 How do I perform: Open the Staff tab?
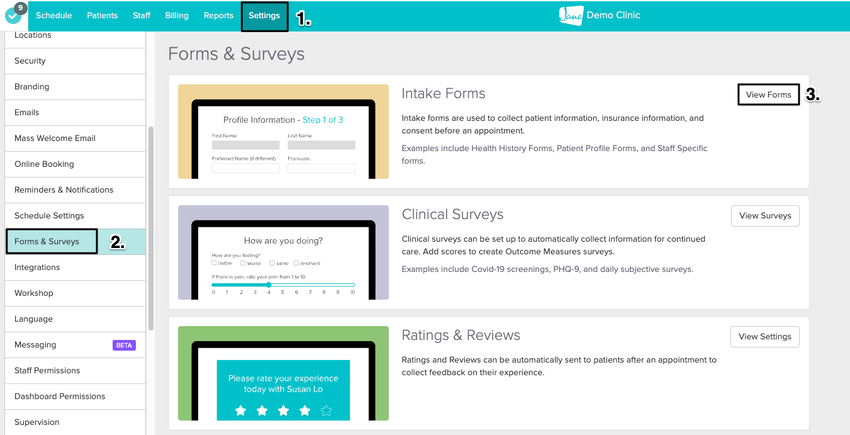coord(142,16)
